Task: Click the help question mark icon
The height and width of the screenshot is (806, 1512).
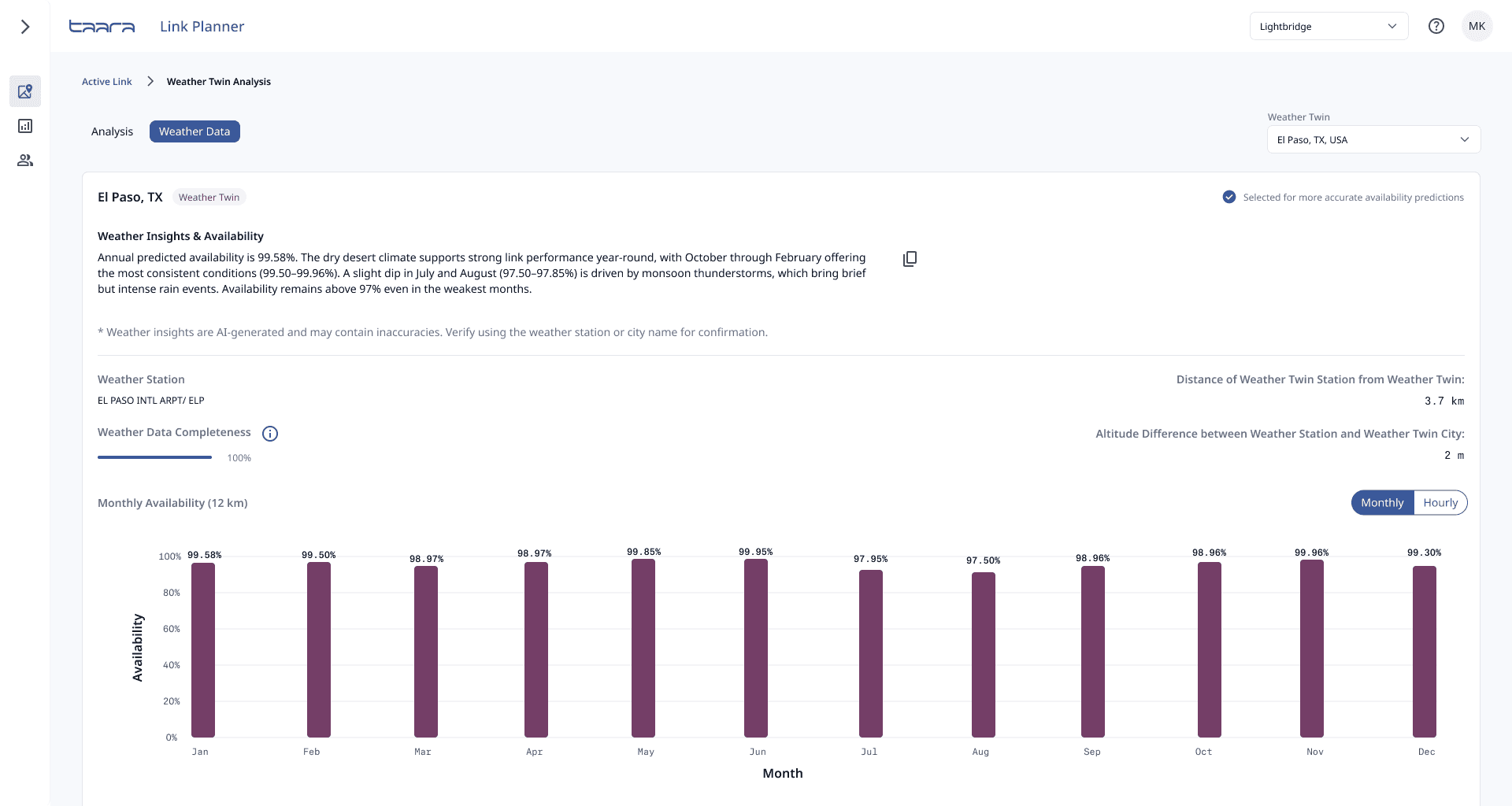Action: point(1436,26)
